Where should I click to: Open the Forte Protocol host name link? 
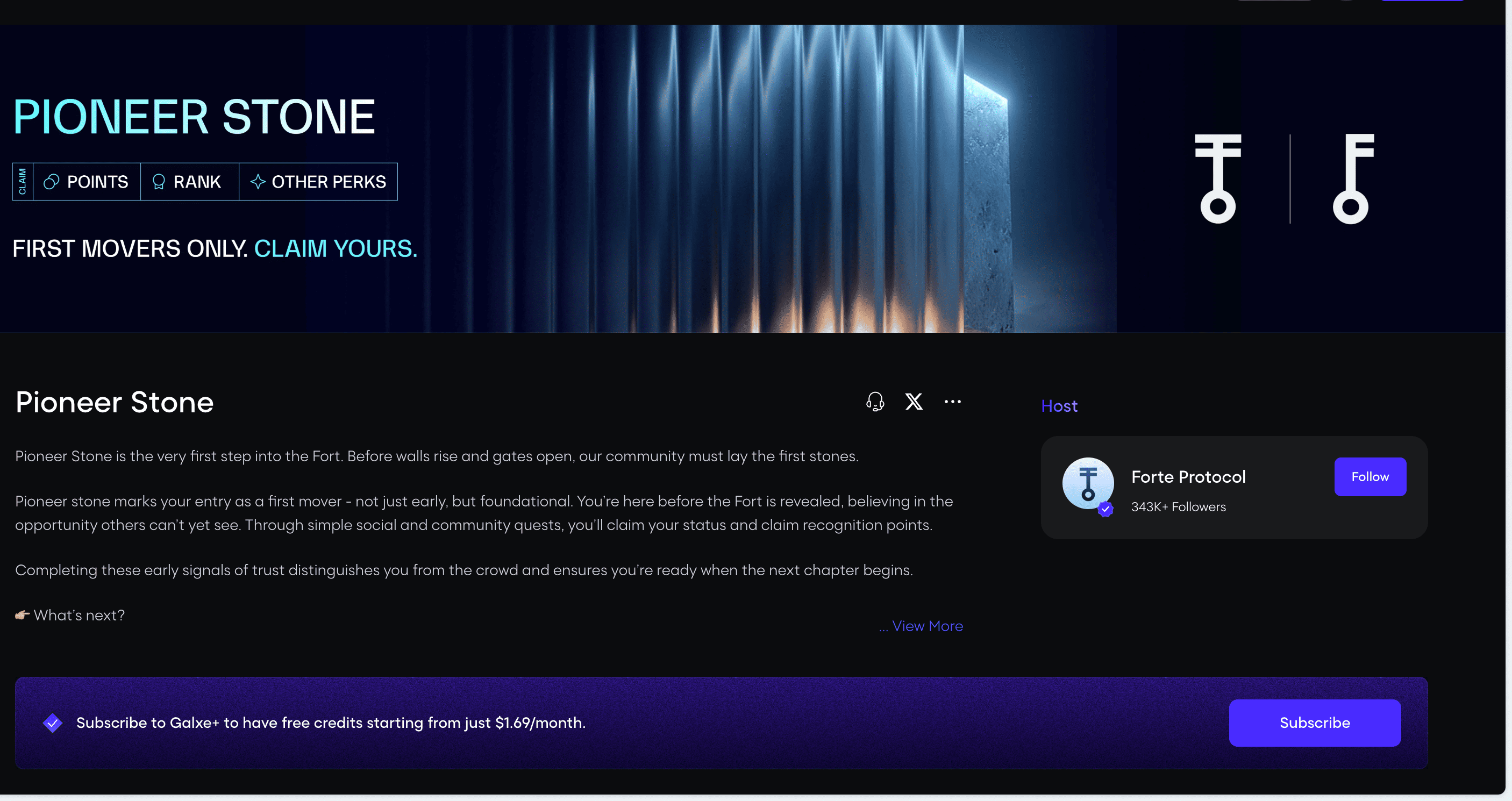1188,476
